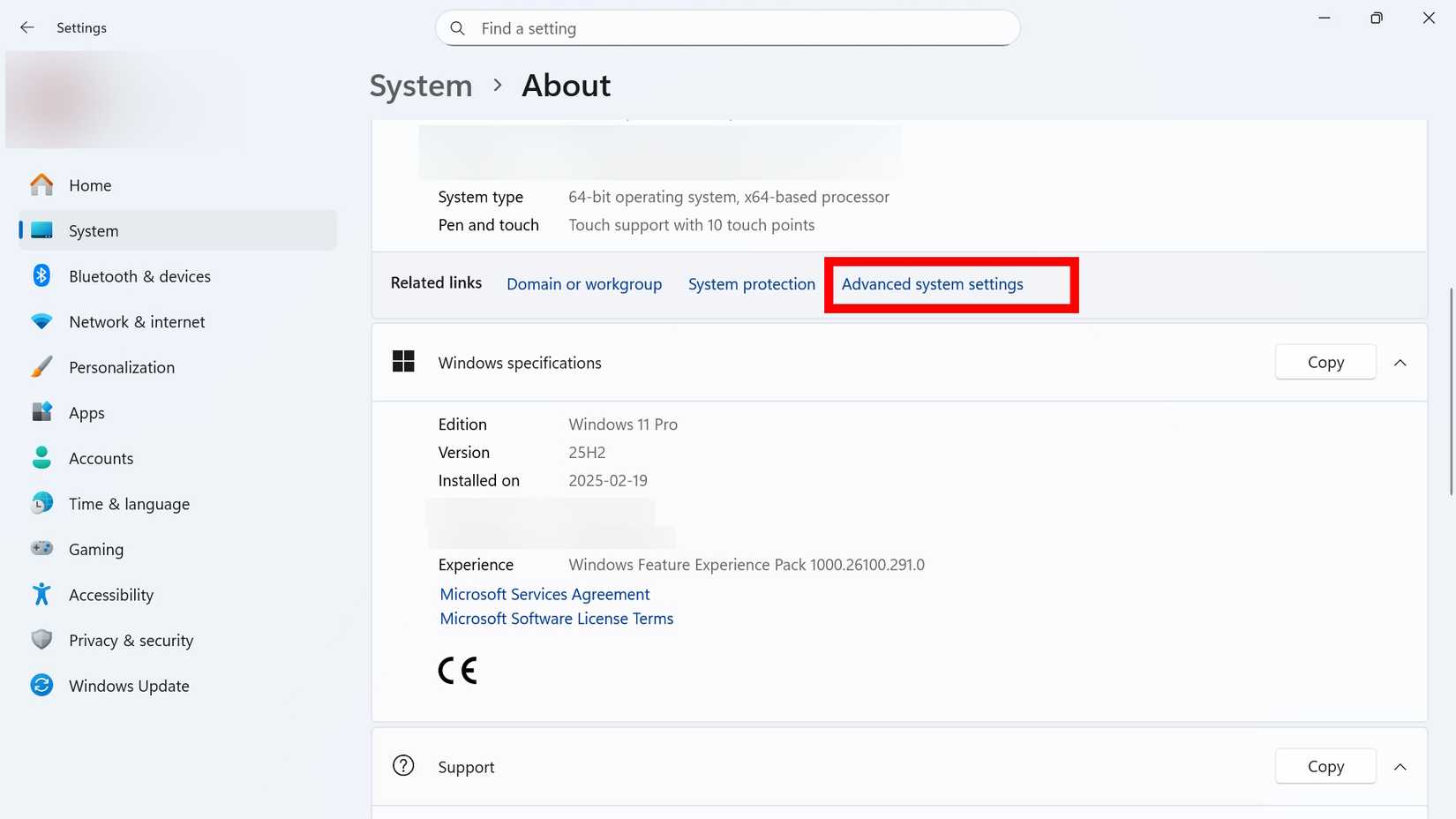This screenshot has width=1456, height=819.
Task: Open the Gaming controller icon
Action: tap(41, 549)
